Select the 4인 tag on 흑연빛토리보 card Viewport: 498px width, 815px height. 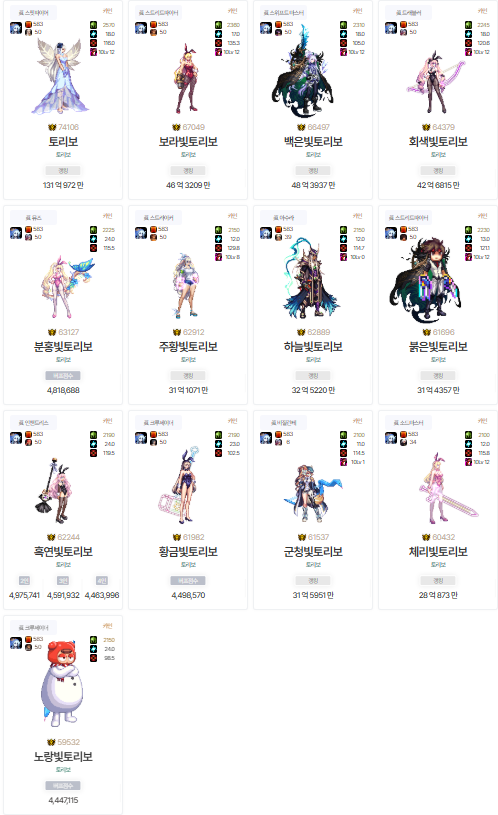[x=102, y=581]
